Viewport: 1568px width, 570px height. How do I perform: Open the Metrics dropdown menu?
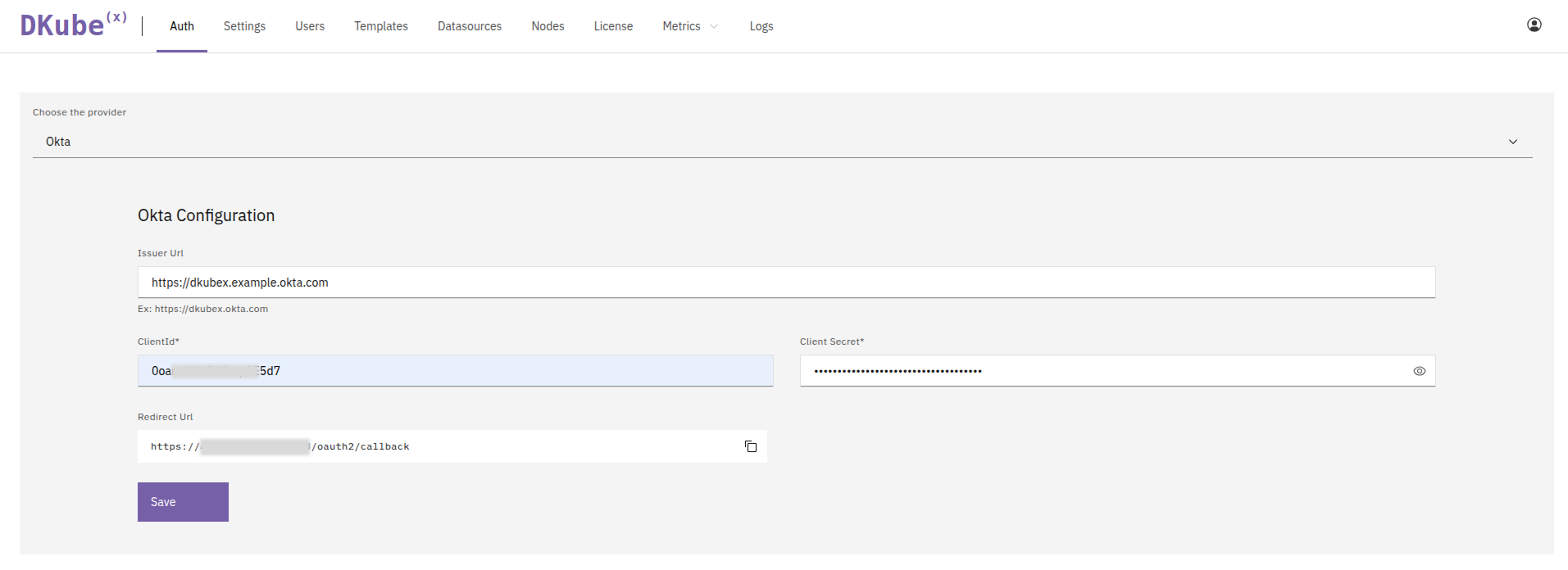pos(689,26)
